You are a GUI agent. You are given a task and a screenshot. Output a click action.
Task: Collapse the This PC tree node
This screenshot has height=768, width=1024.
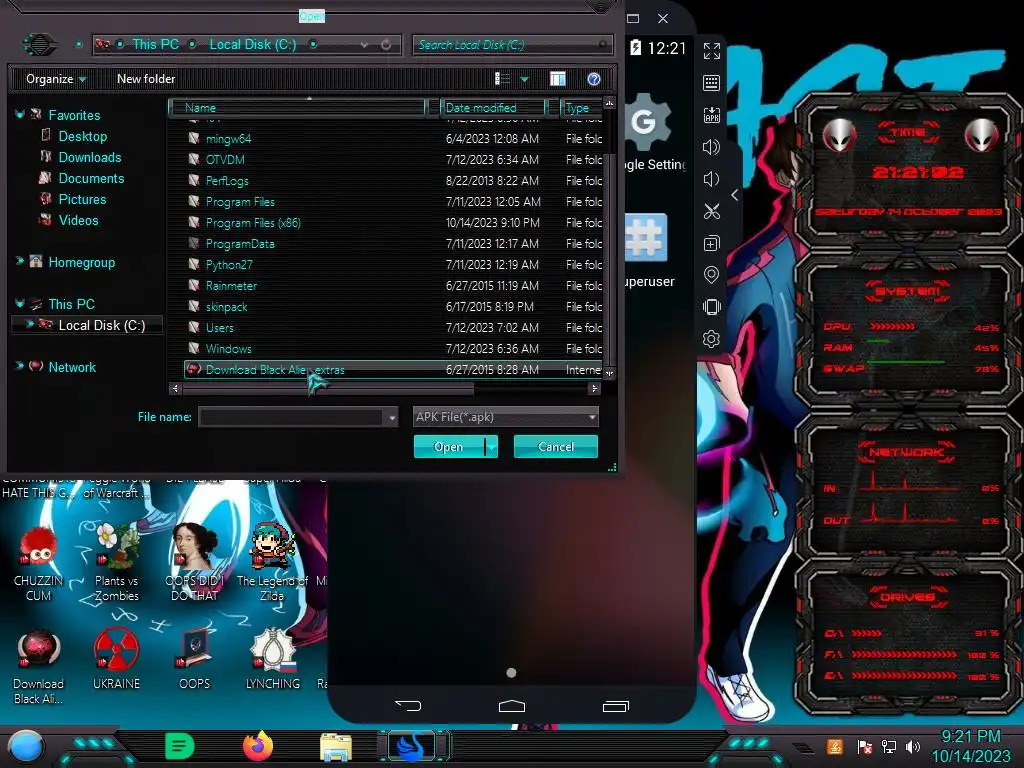[20, 304]
